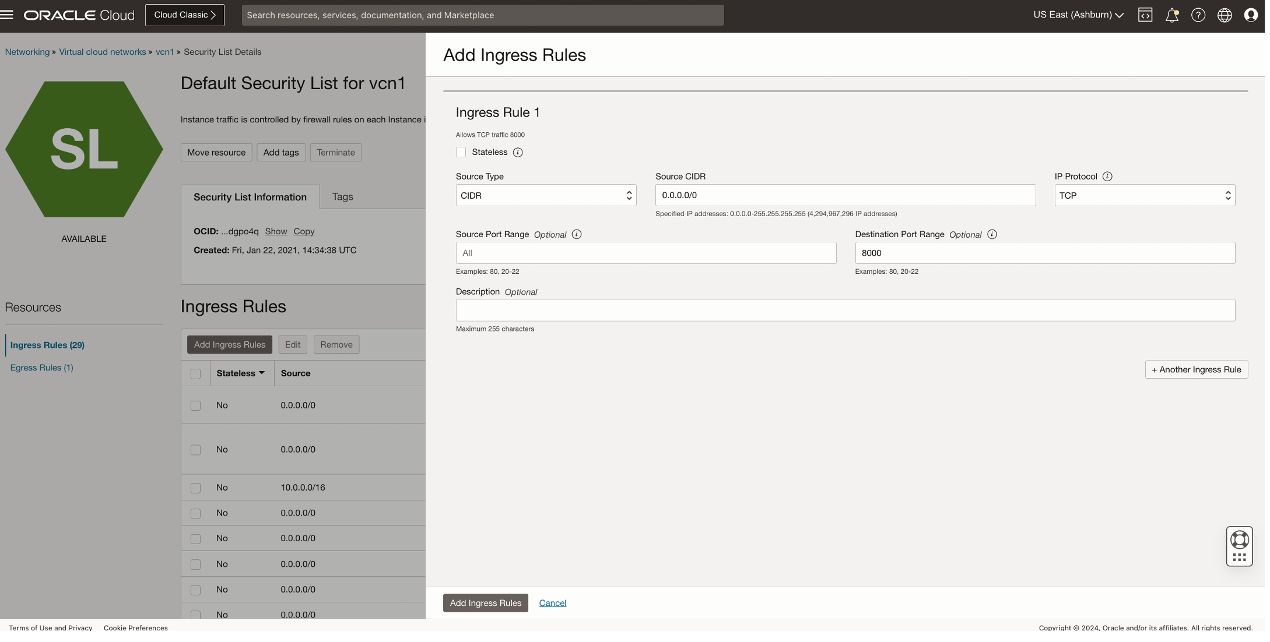The image size is (1270, 642).
Task: Open the language globe icon
Action: coord(1224,15)
